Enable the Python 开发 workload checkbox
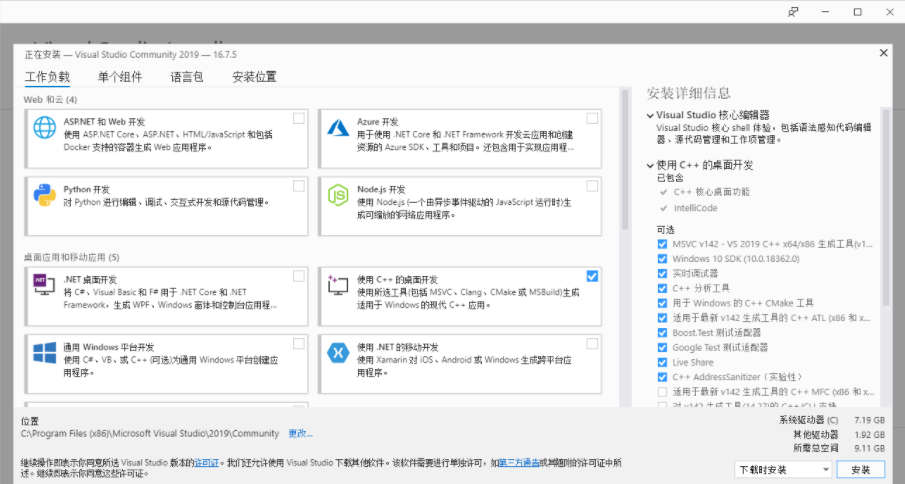This screenshot has height=484, width=905. tap(298, 186)
